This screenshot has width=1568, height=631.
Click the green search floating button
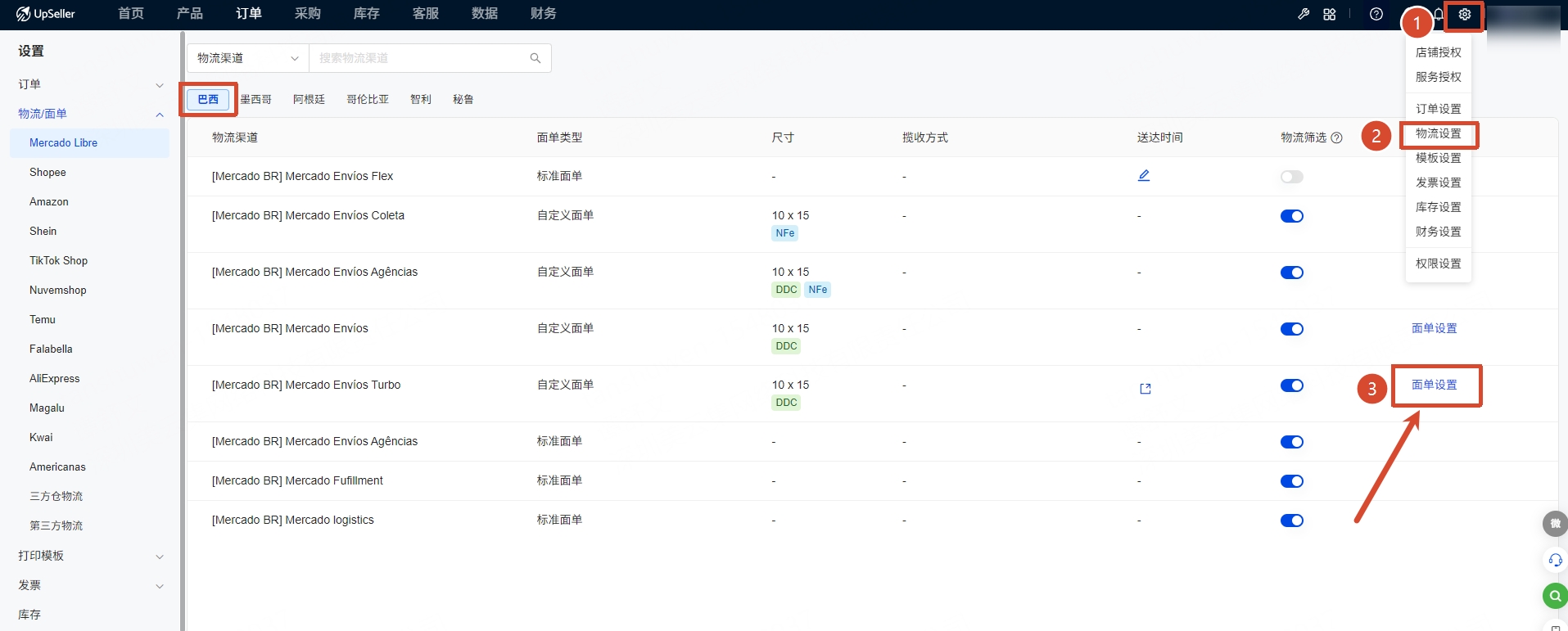[1555, 596]
